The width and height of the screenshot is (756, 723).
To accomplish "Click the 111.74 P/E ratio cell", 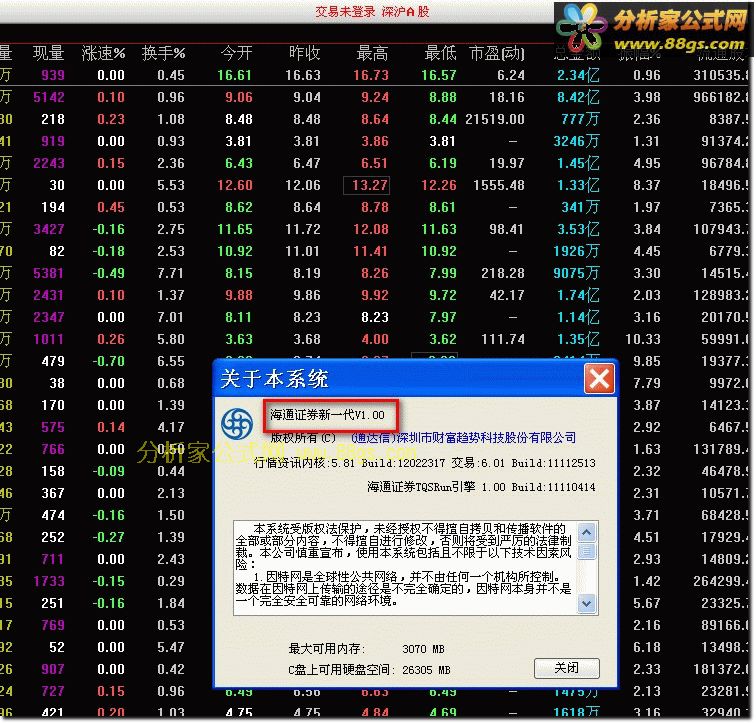I will click(x=503, y=339).
